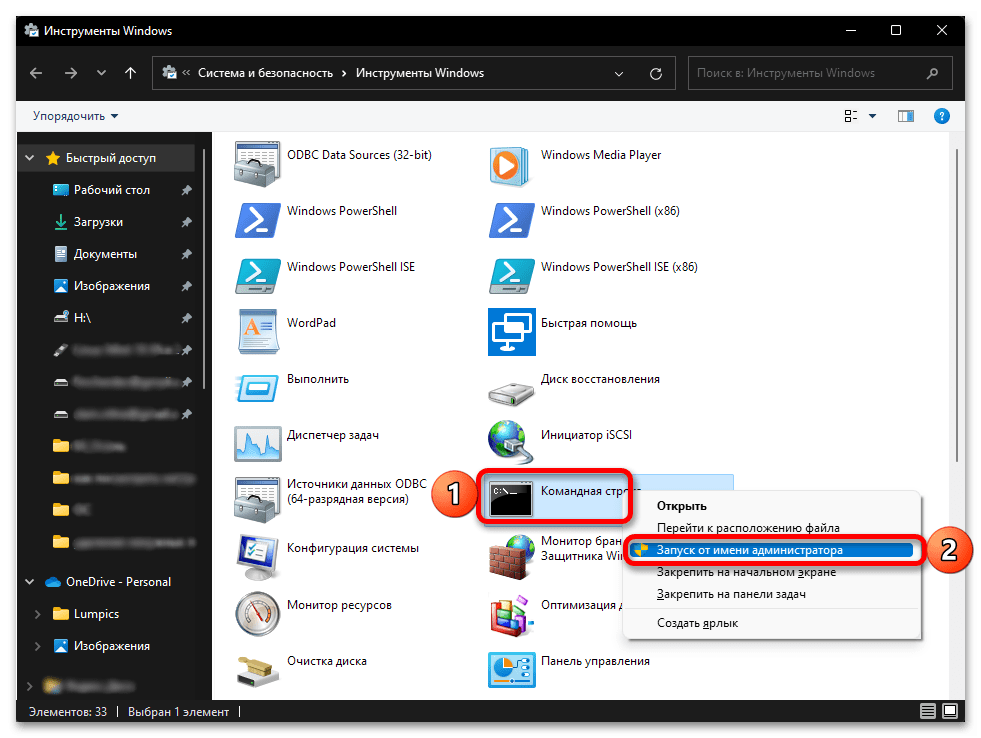Expand Изображения under OneDrive
Viewport: 981px width, 738px height.
coord(38,646)
